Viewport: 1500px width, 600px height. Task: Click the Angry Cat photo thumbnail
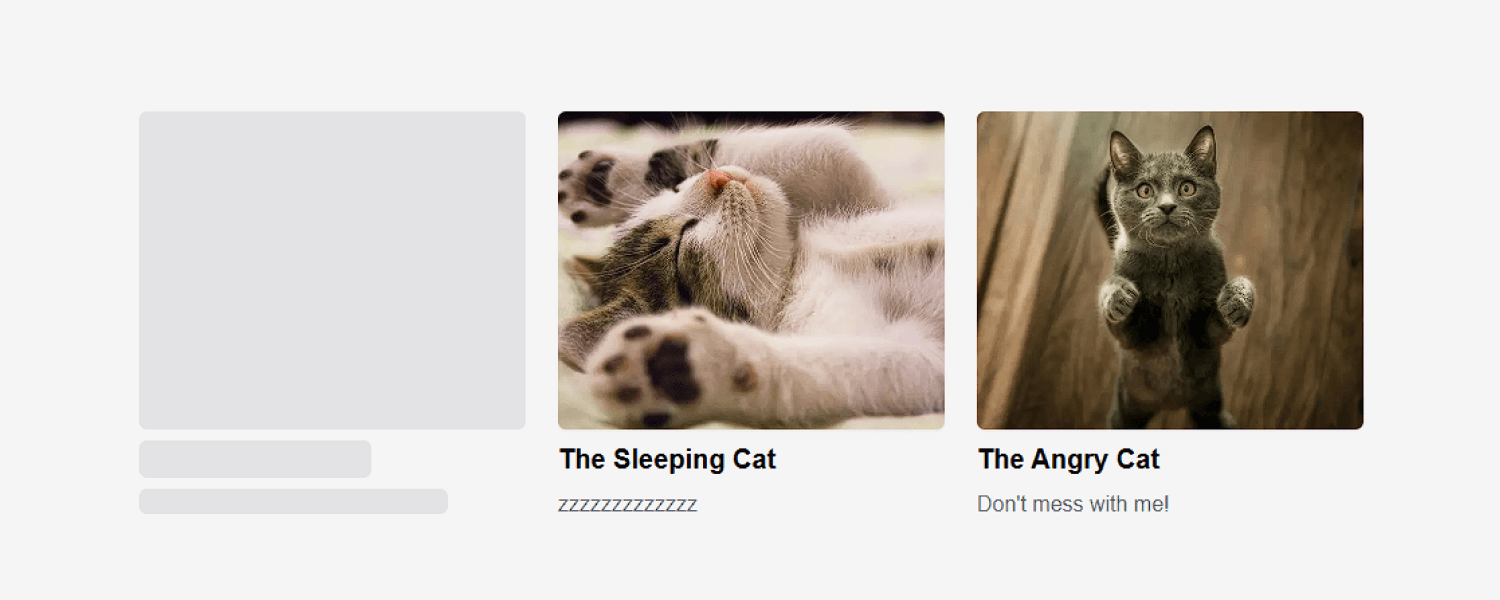pyautogui.click(x=1170, y=270)
